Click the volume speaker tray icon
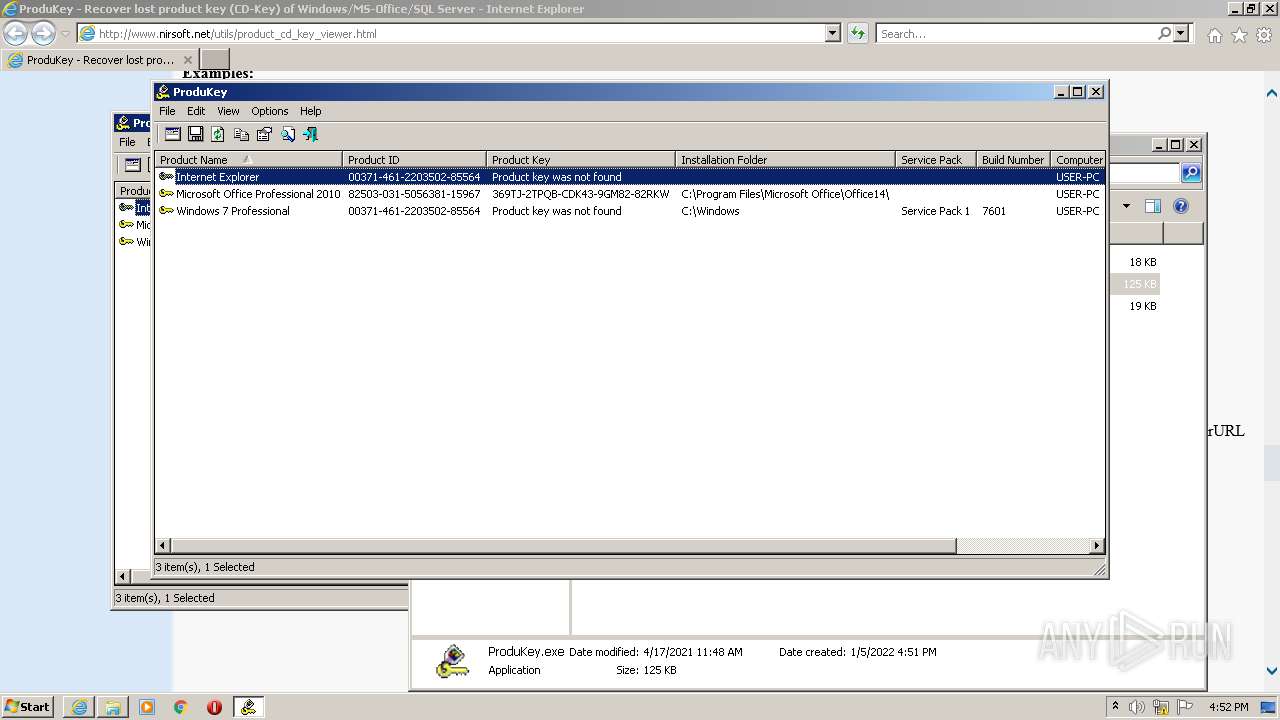The height and width of the screenshot is (720, 1280). click(x=1137, y=707)
